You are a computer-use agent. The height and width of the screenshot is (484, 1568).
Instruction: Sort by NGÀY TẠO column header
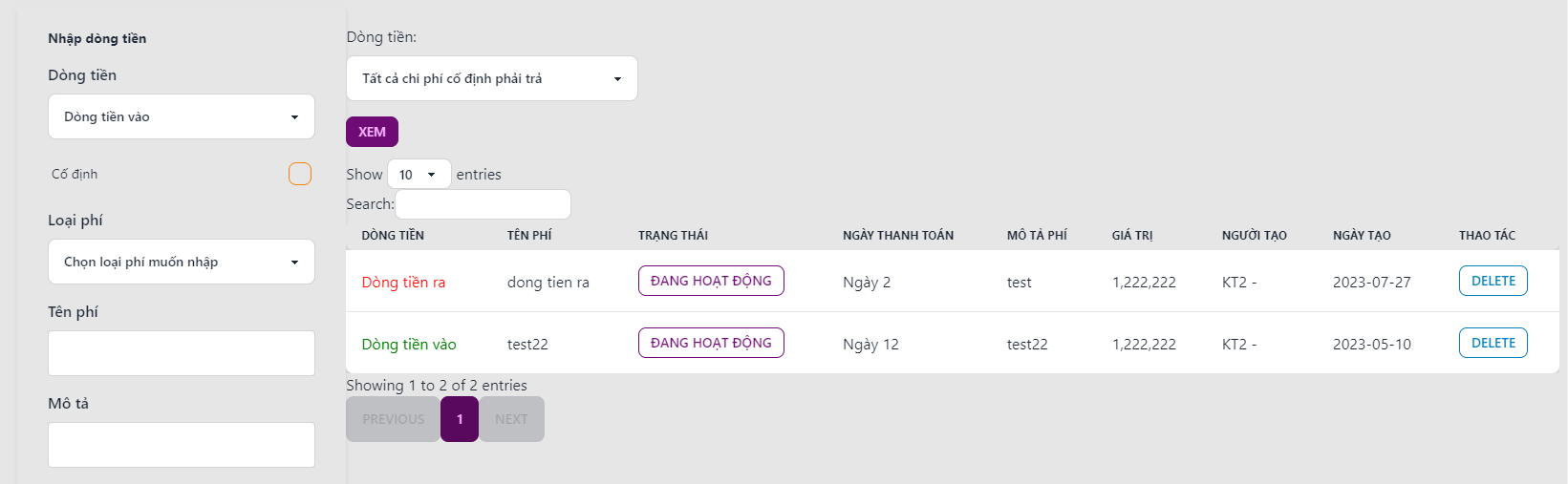click(1362, 236)
